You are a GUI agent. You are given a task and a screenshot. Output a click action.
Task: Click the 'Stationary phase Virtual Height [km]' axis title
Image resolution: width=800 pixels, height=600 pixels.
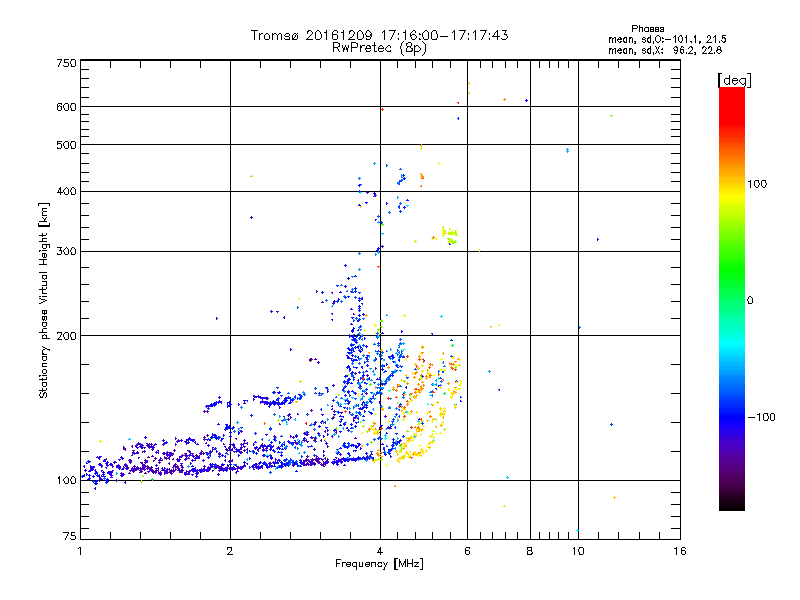click(x=44, y=301)
